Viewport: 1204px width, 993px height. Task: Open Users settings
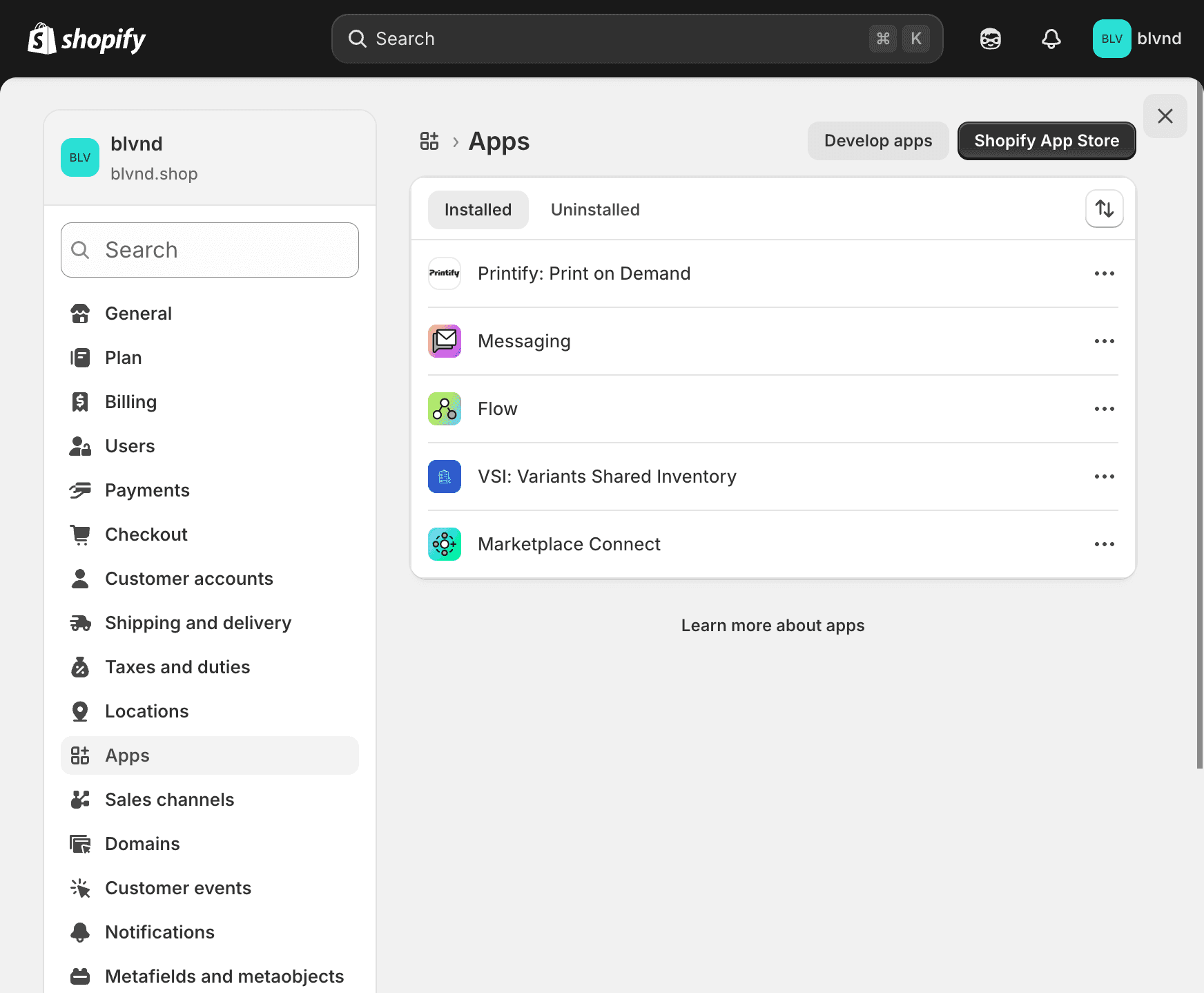[x=210, y=446]
